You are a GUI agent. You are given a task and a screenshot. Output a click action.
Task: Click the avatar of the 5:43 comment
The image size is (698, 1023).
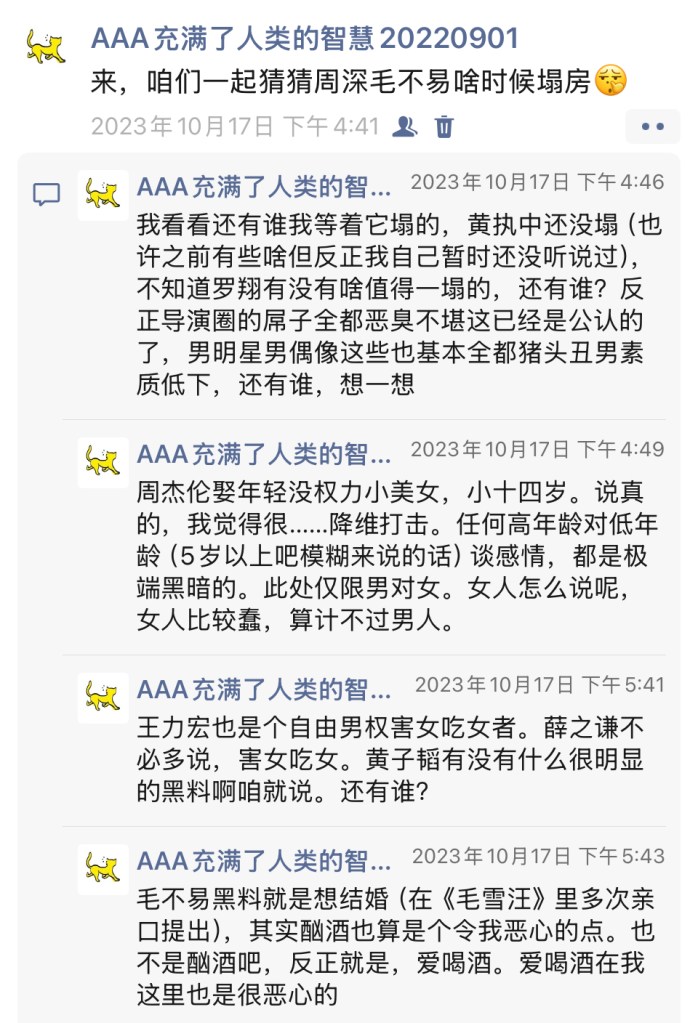coord(103,868)
